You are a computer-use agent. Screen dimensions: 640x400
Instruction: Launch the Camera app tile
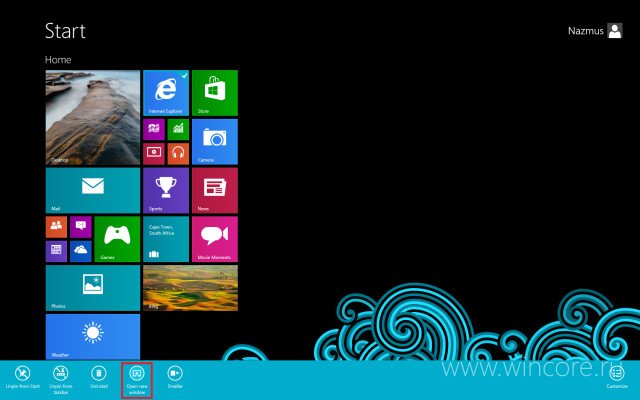pyautogui.click(x=215, y=142)
